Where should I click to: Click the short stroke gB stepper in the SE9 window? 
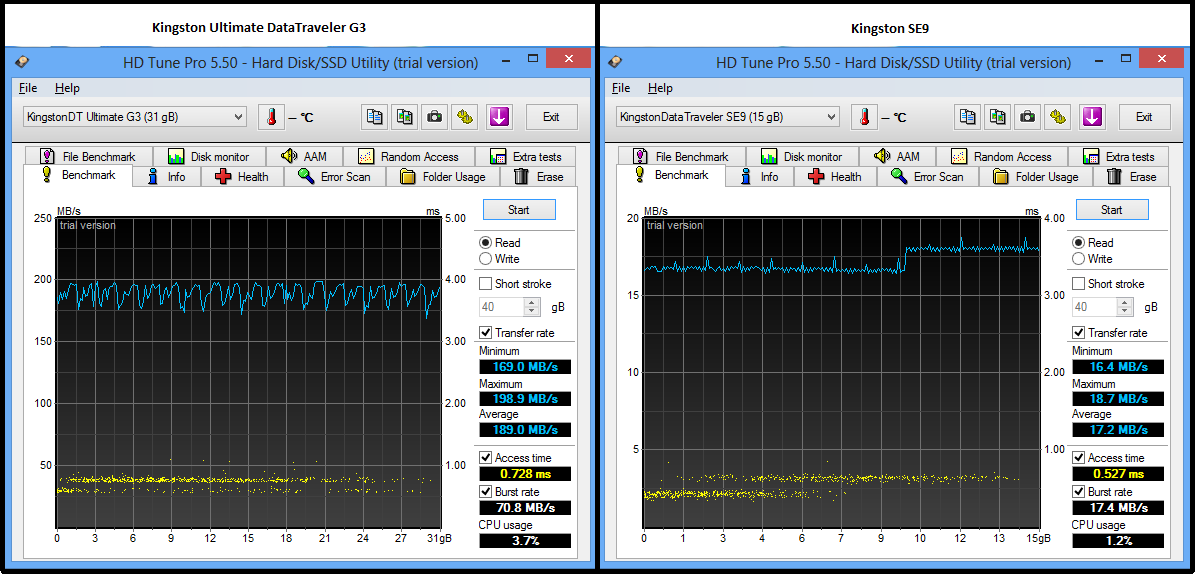click(1125, 306)
